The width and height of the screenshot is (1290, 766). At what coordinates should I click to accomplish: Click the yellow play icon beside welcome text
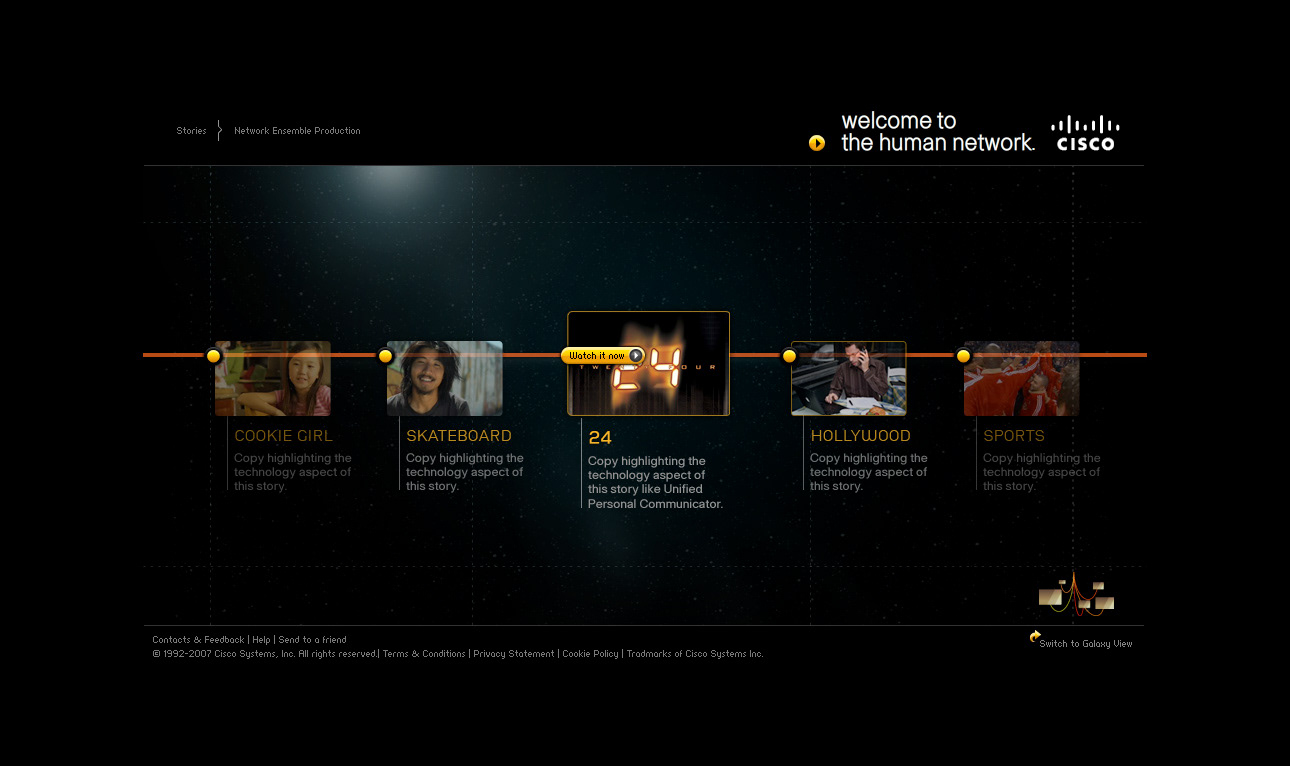coord(817,143)
